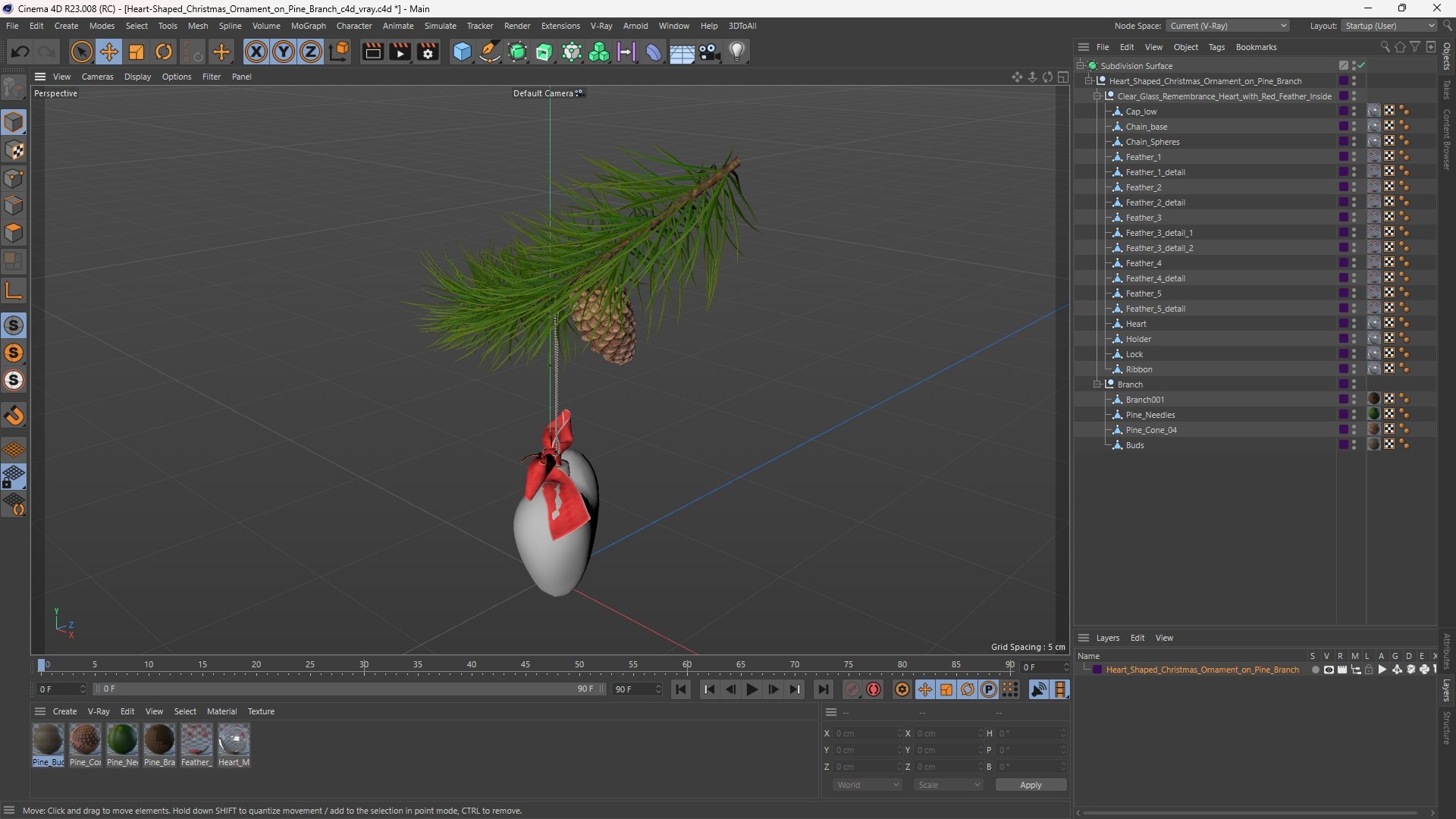Open the Layers panel Edit menu
This screenshot has width=1456, height=819.
pyautogui.click(x=1137, y=638)
